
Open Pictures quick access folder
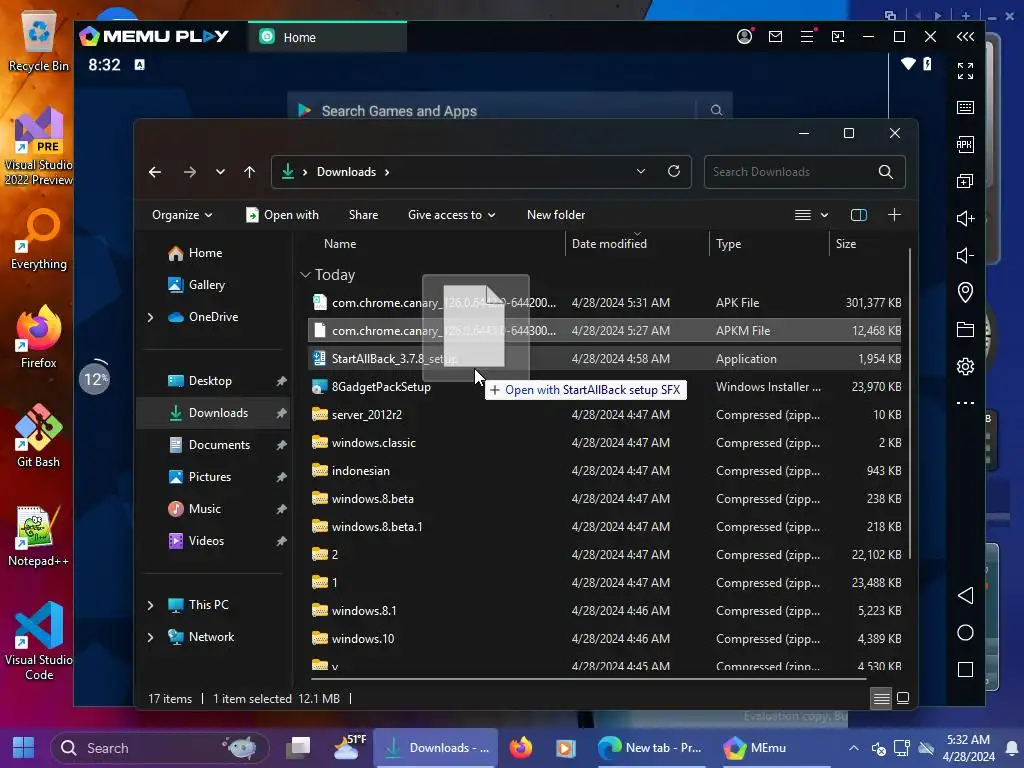click(x=214, y=477)
